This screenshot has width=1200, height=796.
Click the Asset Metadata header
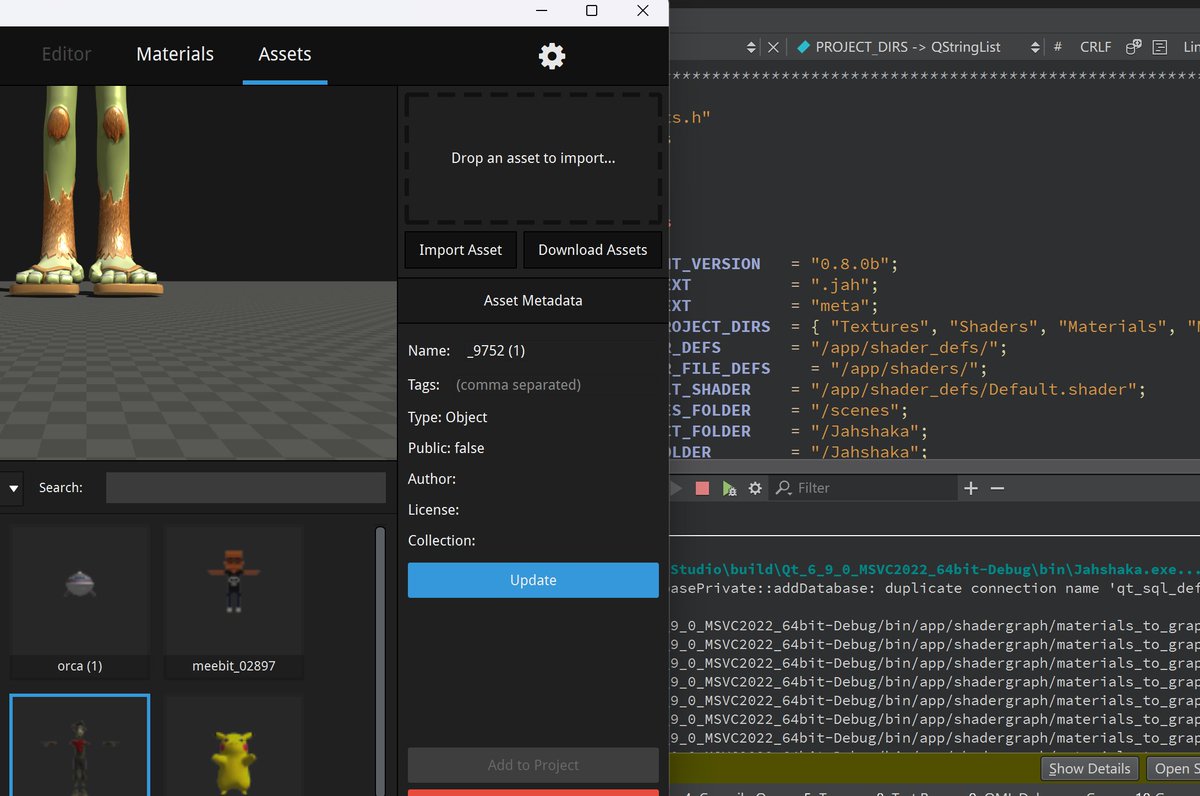pos(533,300)
